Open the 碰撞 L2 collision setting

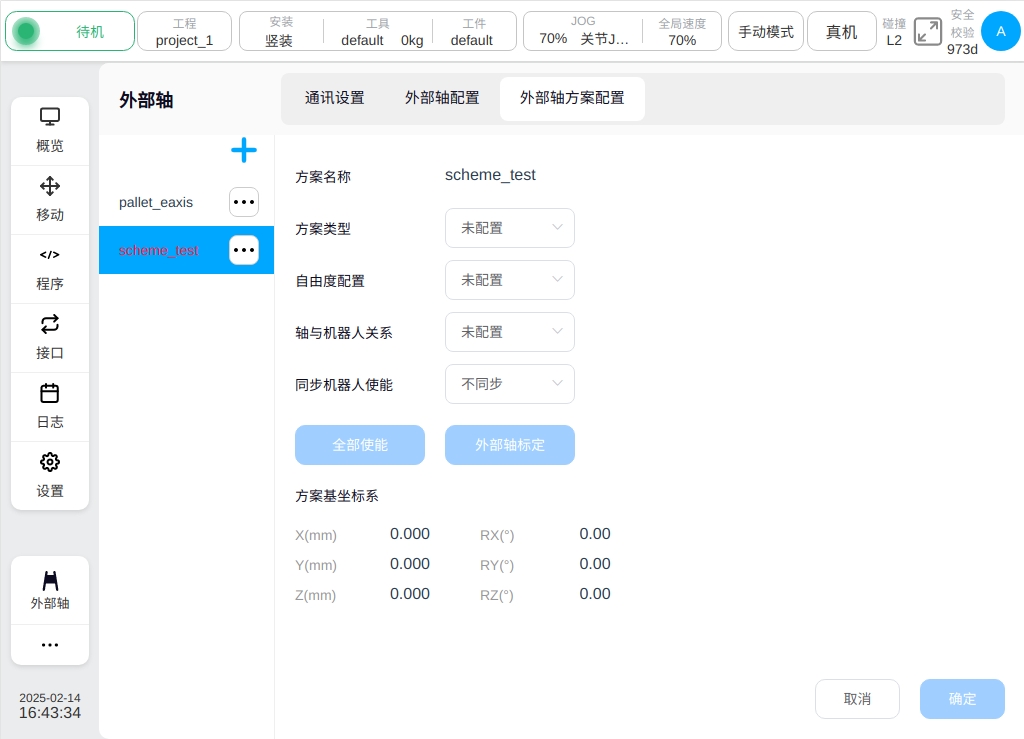(894, 31)
